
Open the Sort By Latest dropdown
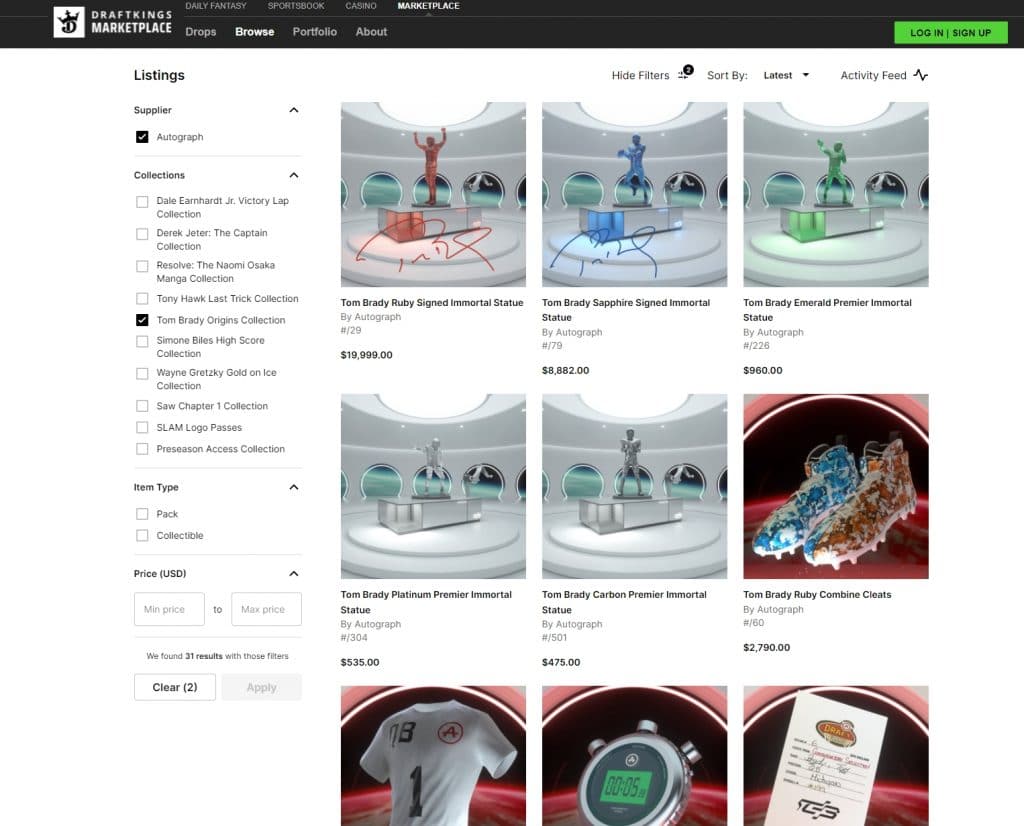[x=786, y=75]
